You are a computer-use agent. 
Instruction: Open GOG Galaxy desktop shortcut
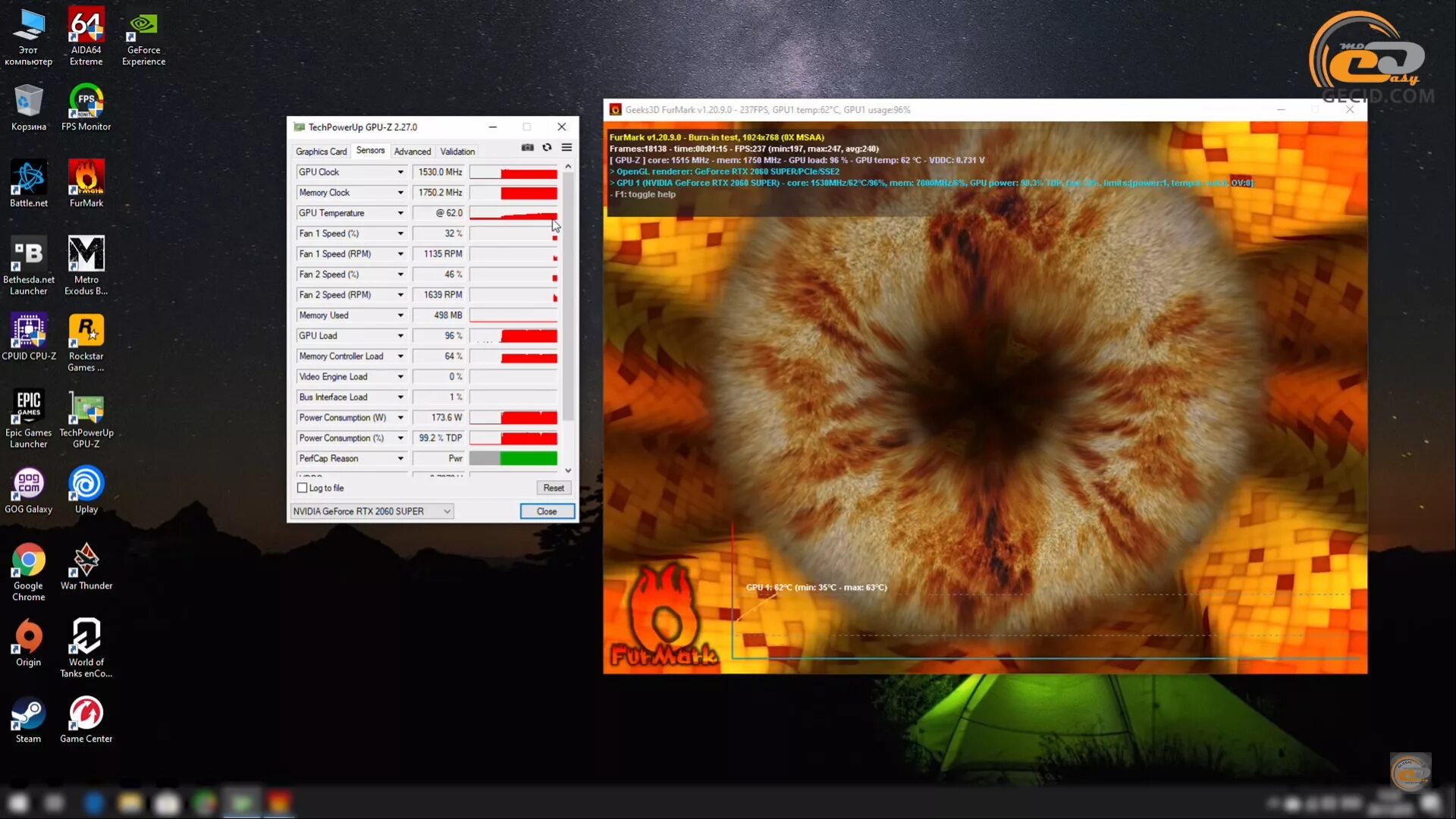point(29,489)
